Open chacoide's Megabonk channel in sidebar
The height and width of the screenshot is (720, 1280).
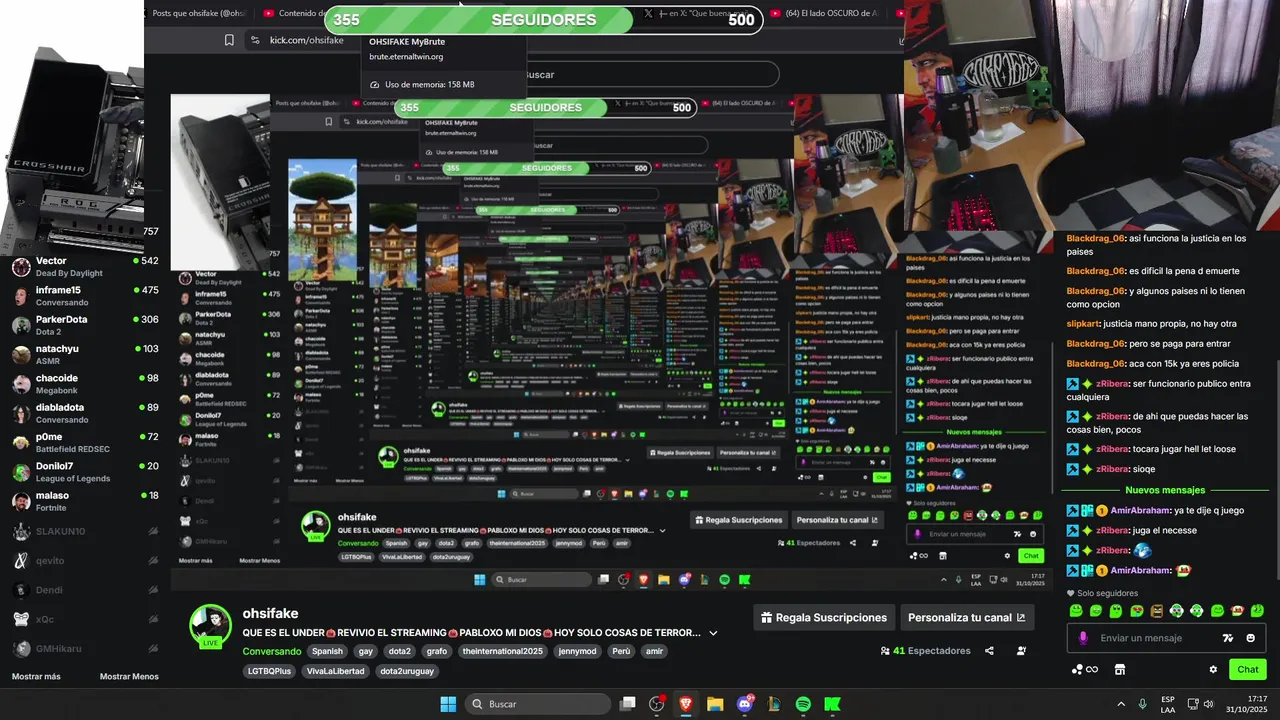[85, 384]
